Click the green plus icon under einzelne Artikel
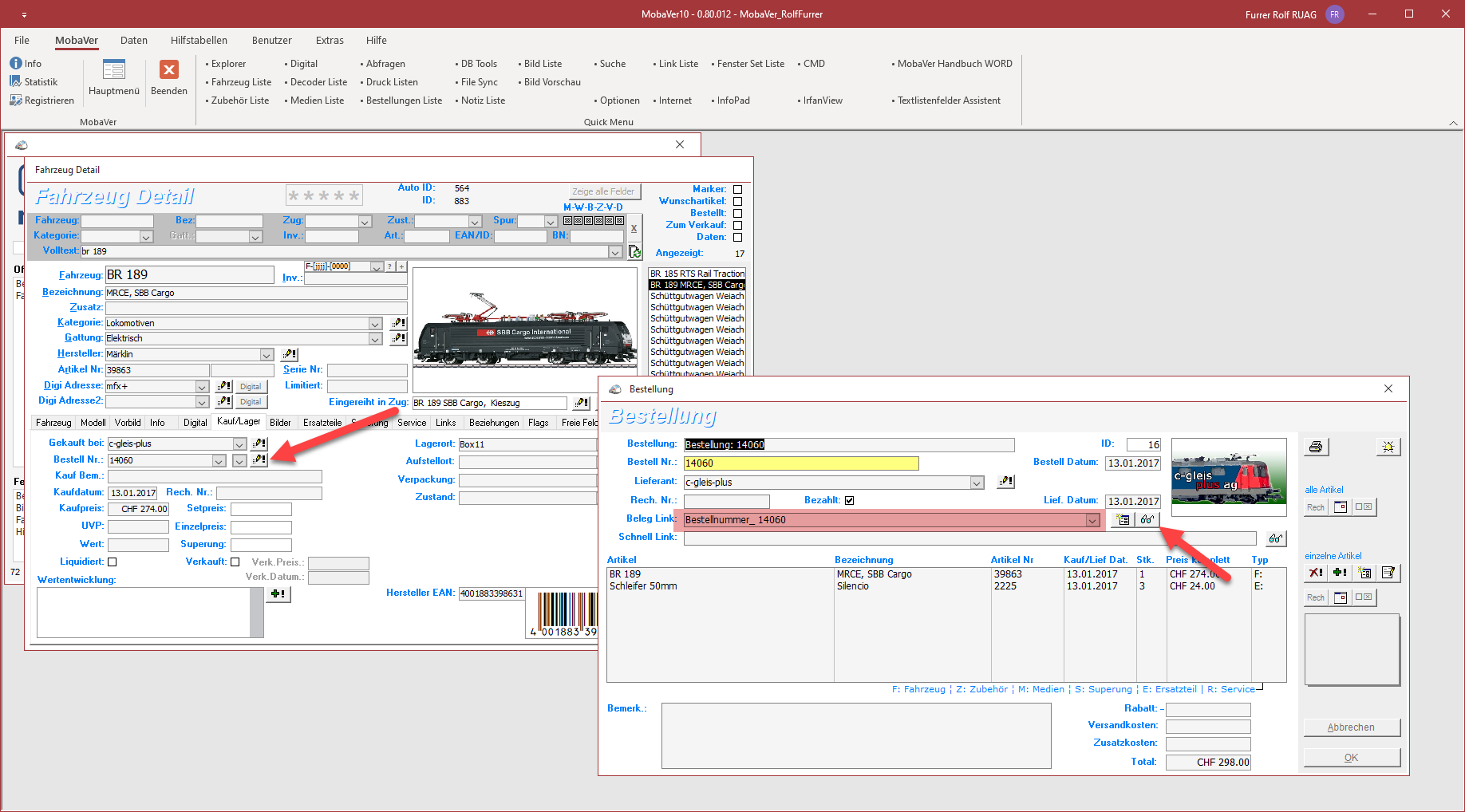The image size is (1465, 812). tap(1340, 573)
